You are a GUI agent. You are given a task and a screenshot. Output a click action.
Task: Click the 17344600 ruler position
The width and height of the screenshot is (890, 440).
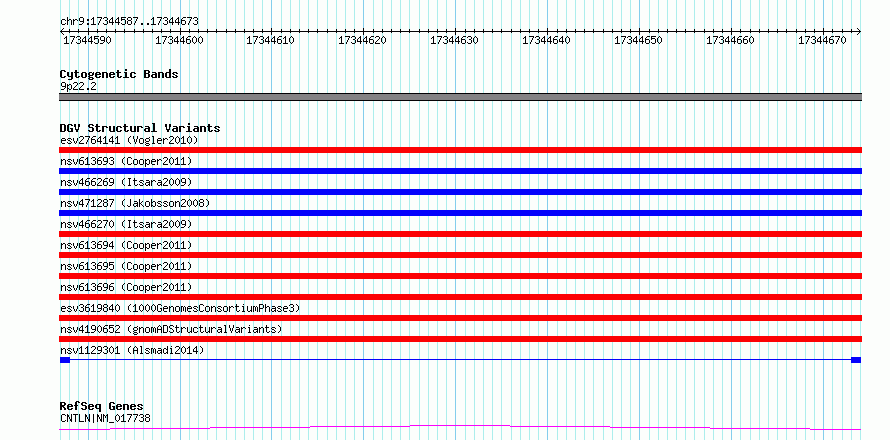point(179,40)
